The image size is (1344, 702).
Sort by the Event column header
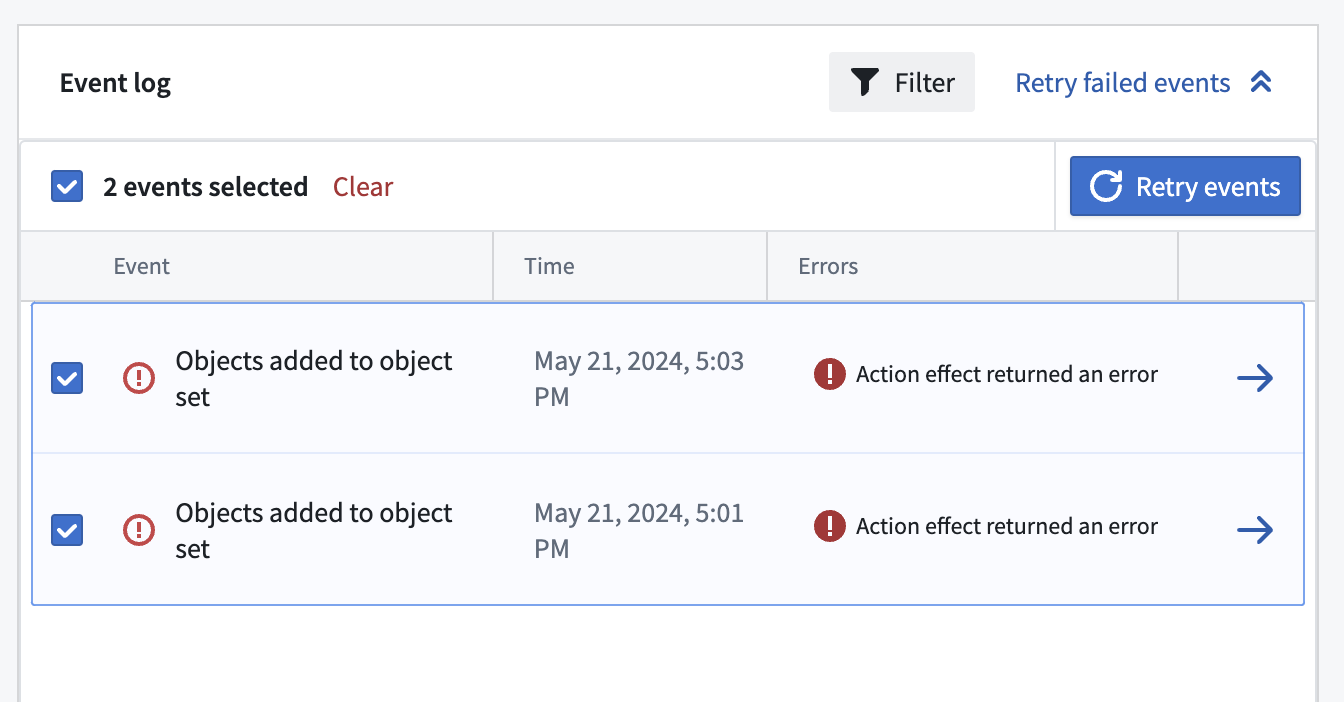(x=142, y=266)
